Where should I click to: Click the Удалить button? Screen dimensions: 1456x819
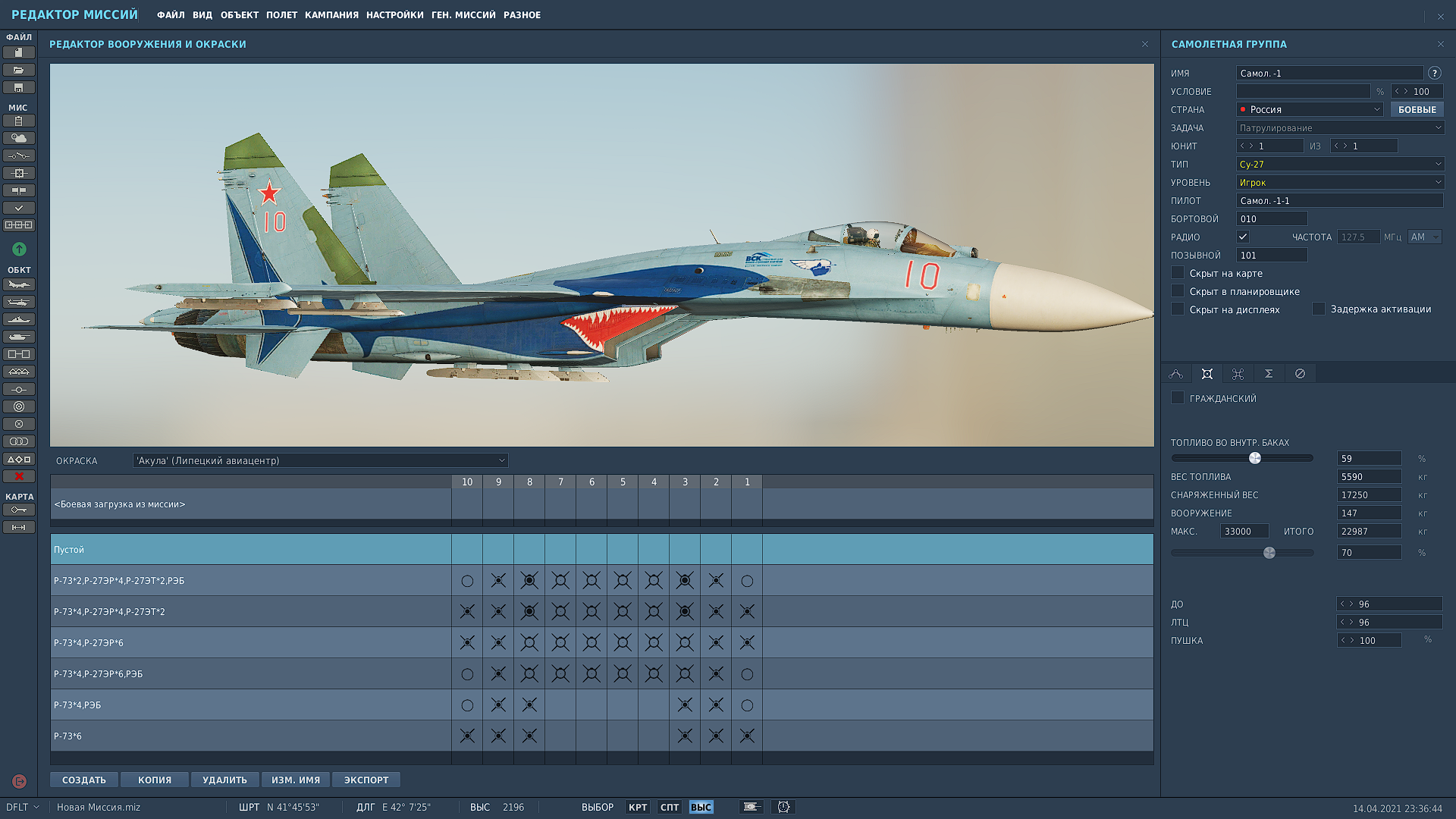click(225, 780)
